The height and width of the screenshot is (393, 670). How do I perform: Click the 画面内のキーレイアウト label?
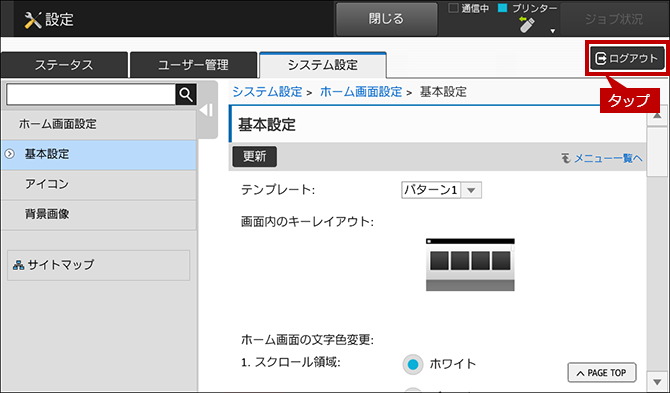(x=307, y=222)
